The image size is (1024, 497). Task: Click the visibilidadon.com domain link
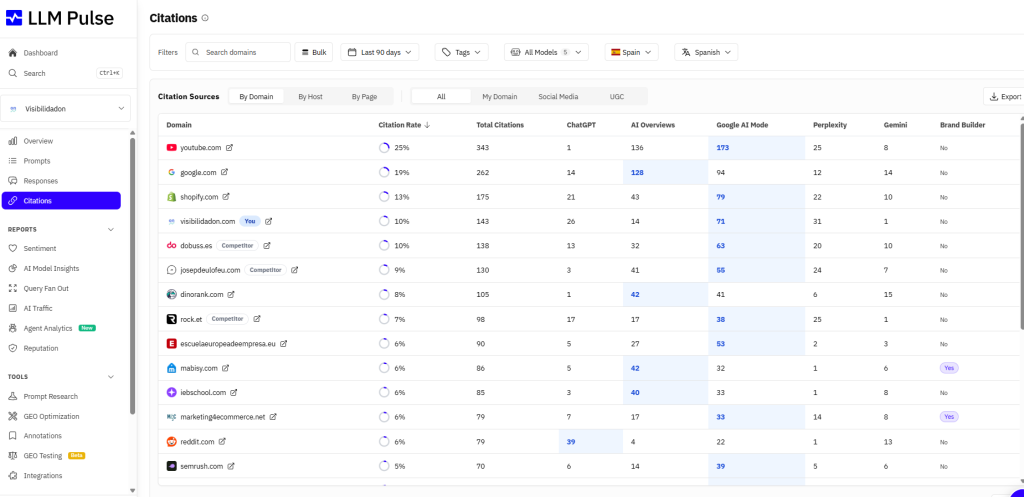click(x=208, y=221)
